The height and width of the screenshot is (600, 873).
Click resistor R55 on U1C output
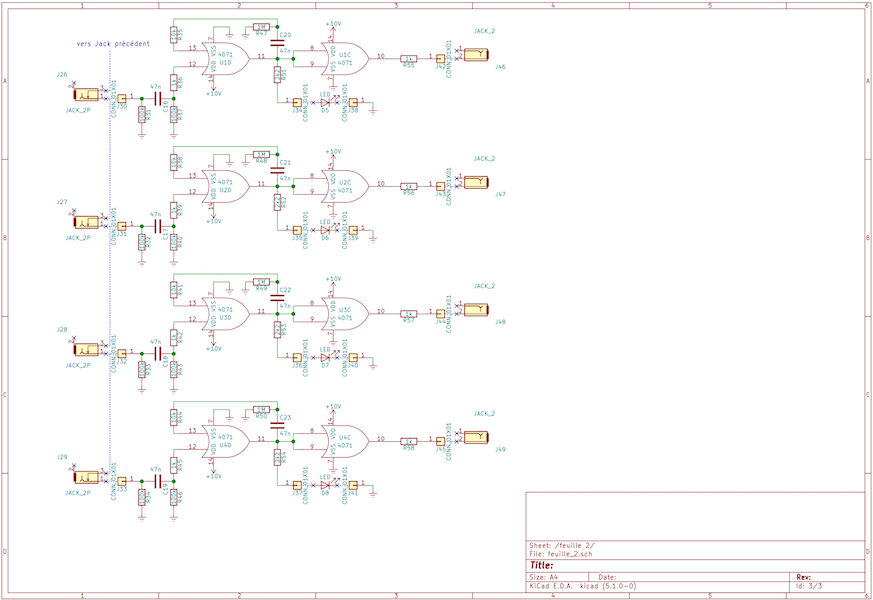[x=408, y=58]
